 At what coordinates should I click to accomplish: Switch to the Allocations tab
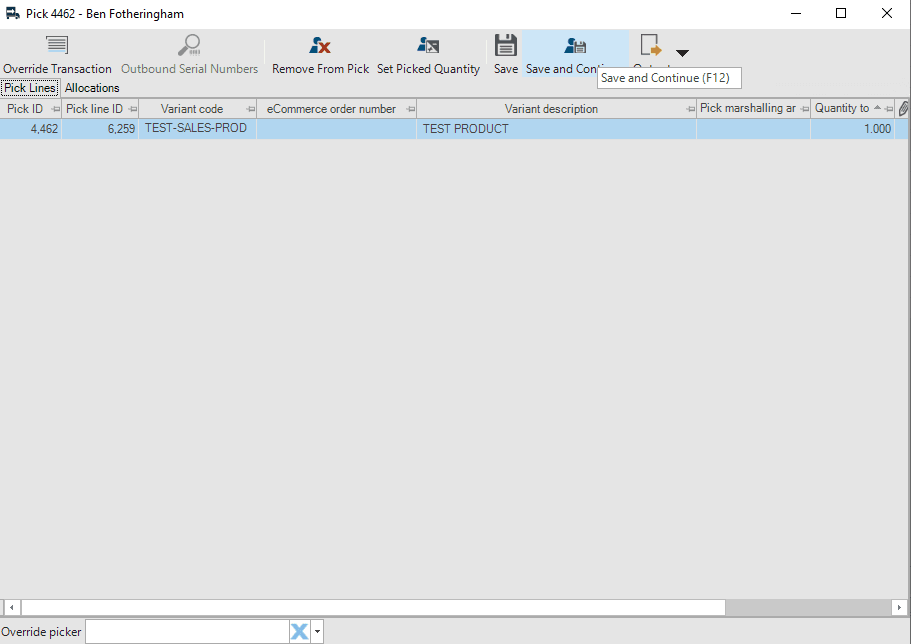pyautogui.click(x=92, y=88)
